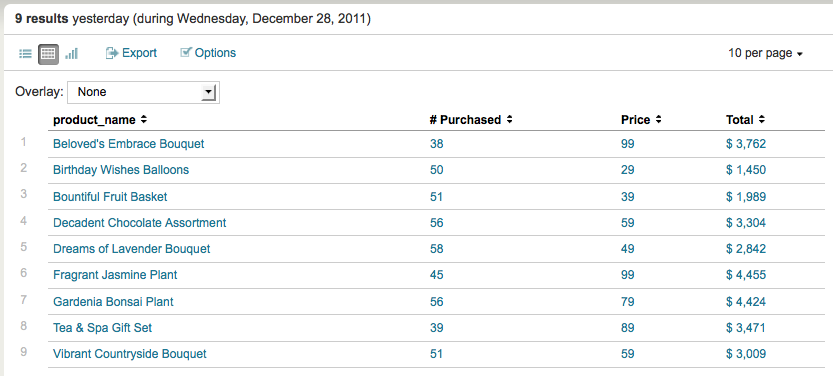Select the table view icon
The width and height of the screenshot is (833, 376).
coord(48,54)
